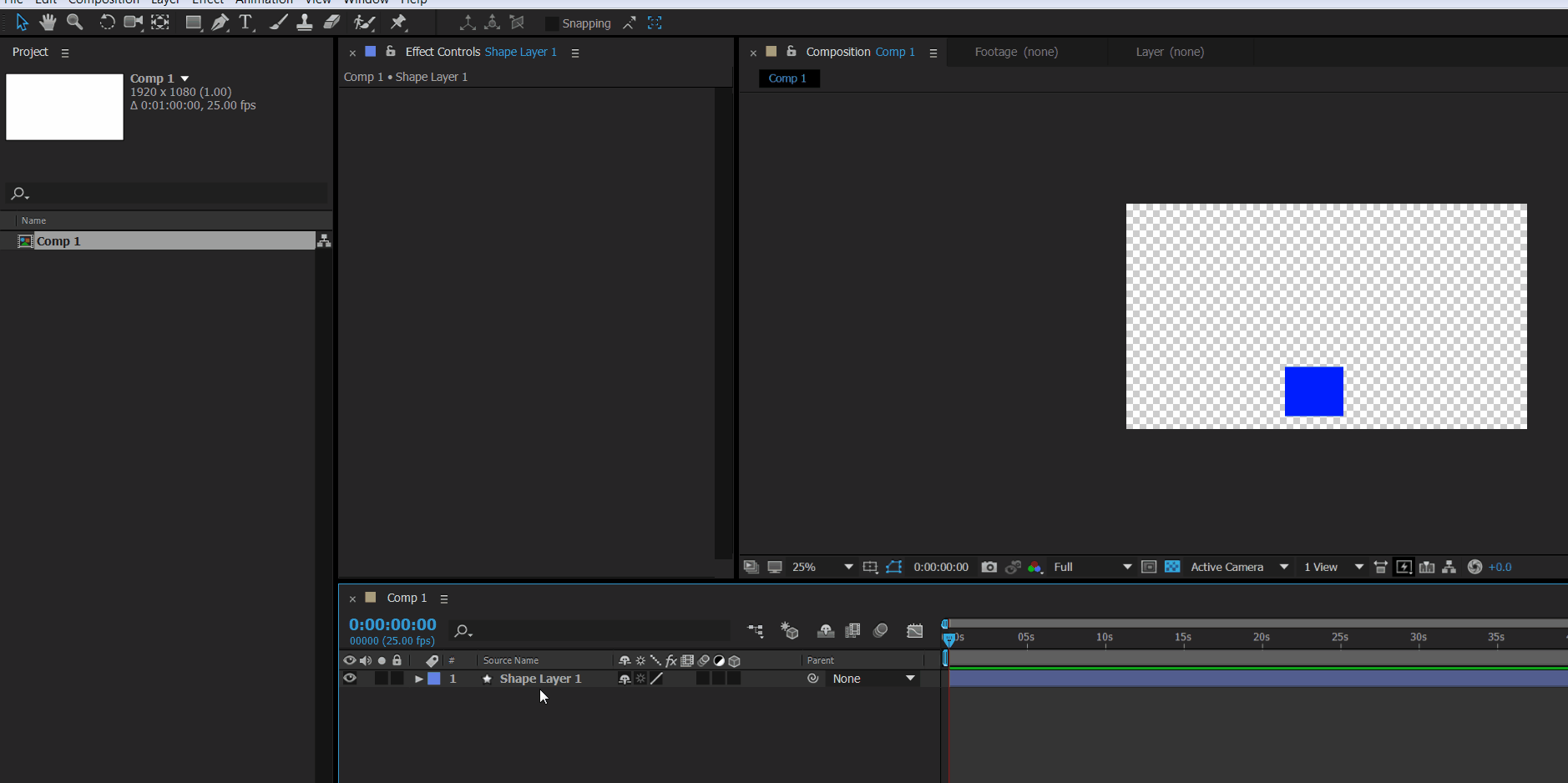Hide Shape Layer 1 with eye toggle

[x=350, y=679]
